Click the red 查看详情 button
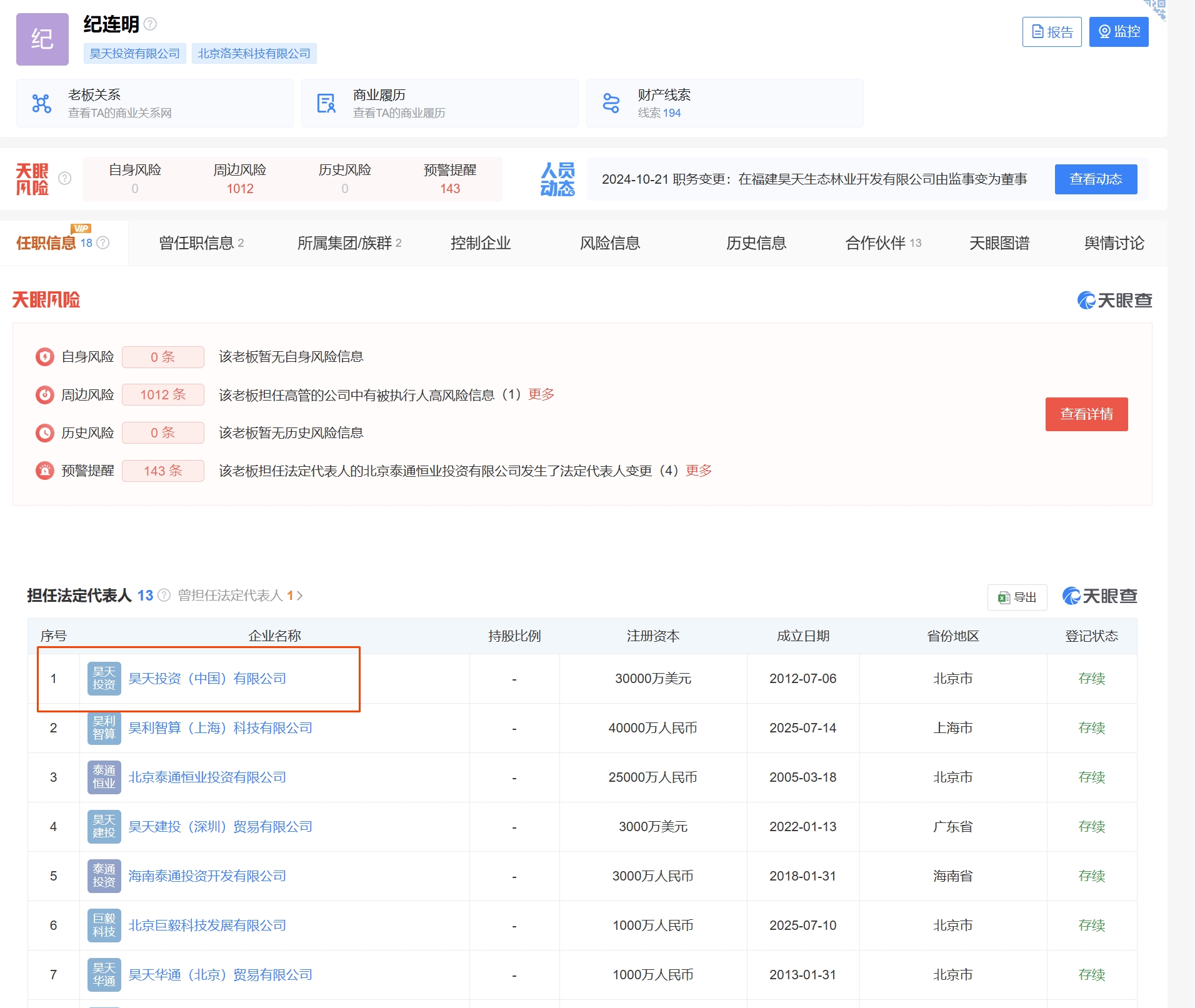Image resolution: width=1195 pixels, height=1008 pixels. tap(1087, 414)
